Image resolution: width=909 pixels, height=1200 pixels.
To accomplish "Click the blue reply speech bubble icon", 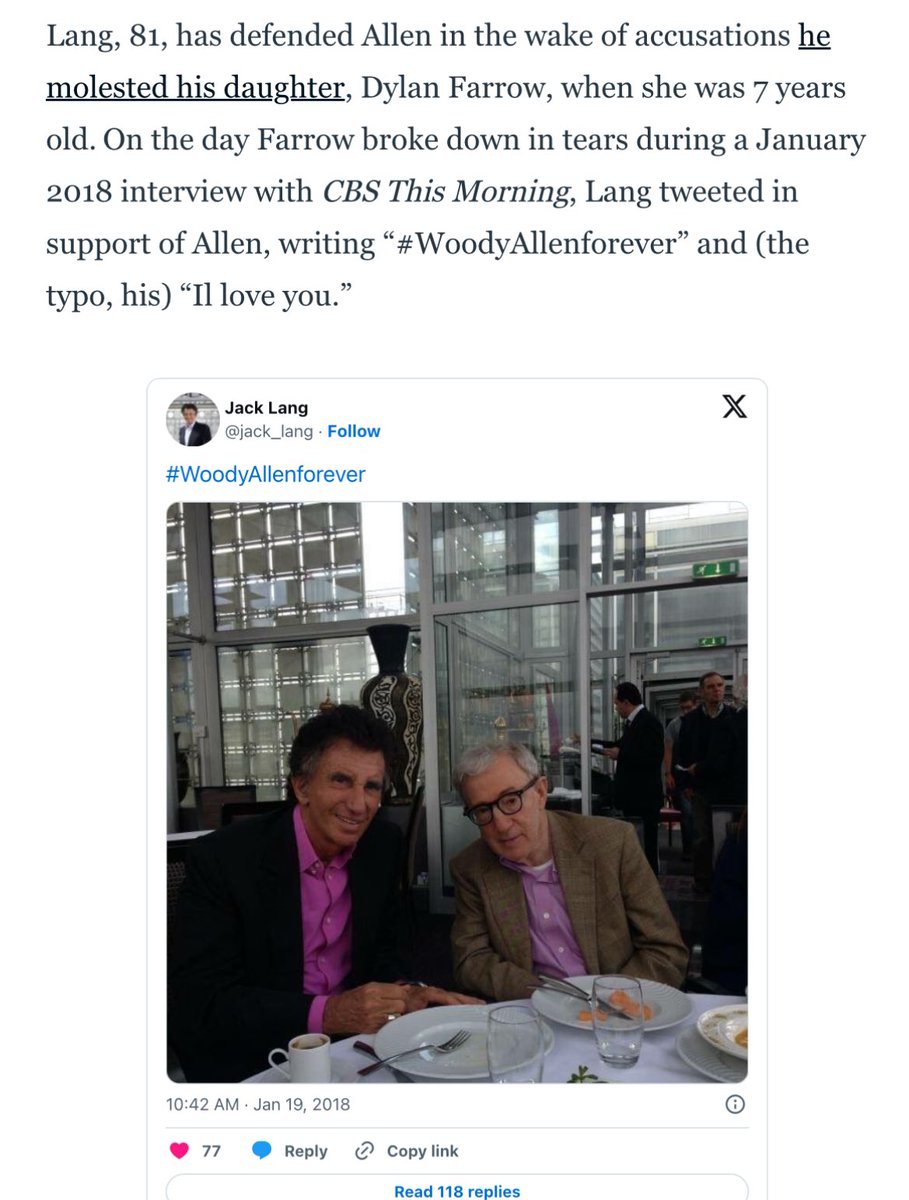I will 263,1151.
